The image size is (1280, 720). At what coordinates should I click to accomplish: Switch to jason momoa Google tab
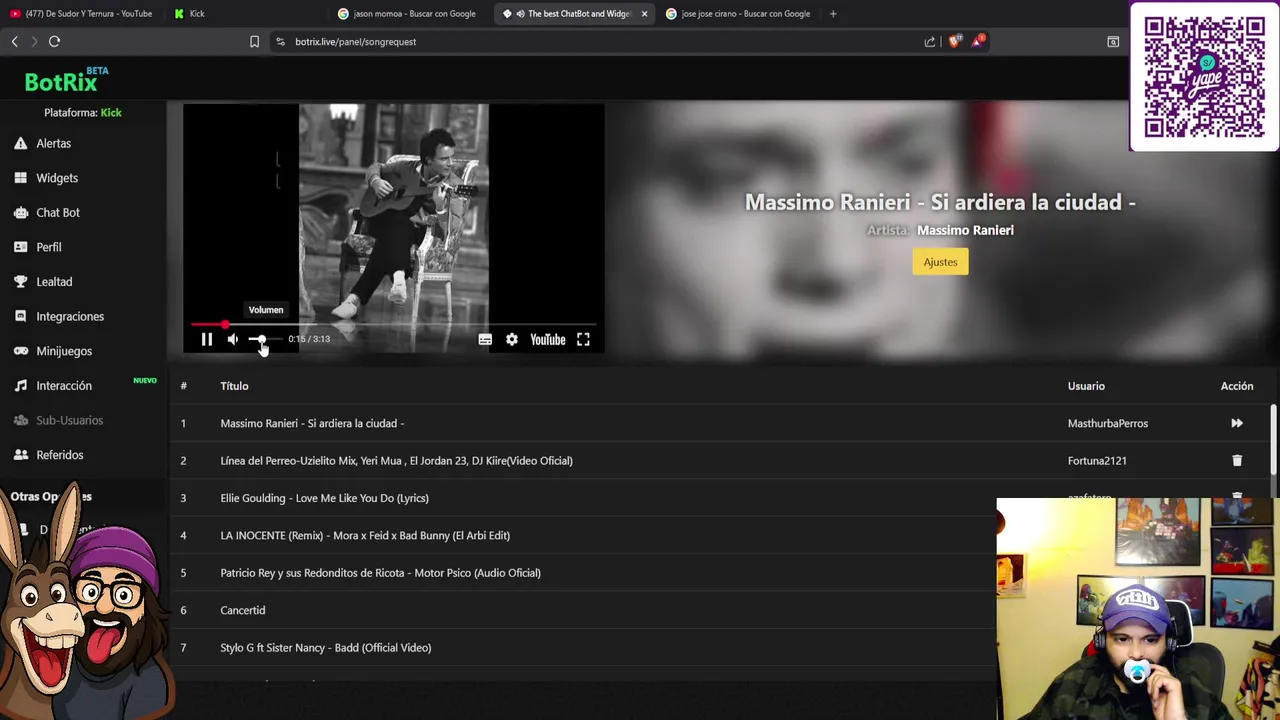409,14
